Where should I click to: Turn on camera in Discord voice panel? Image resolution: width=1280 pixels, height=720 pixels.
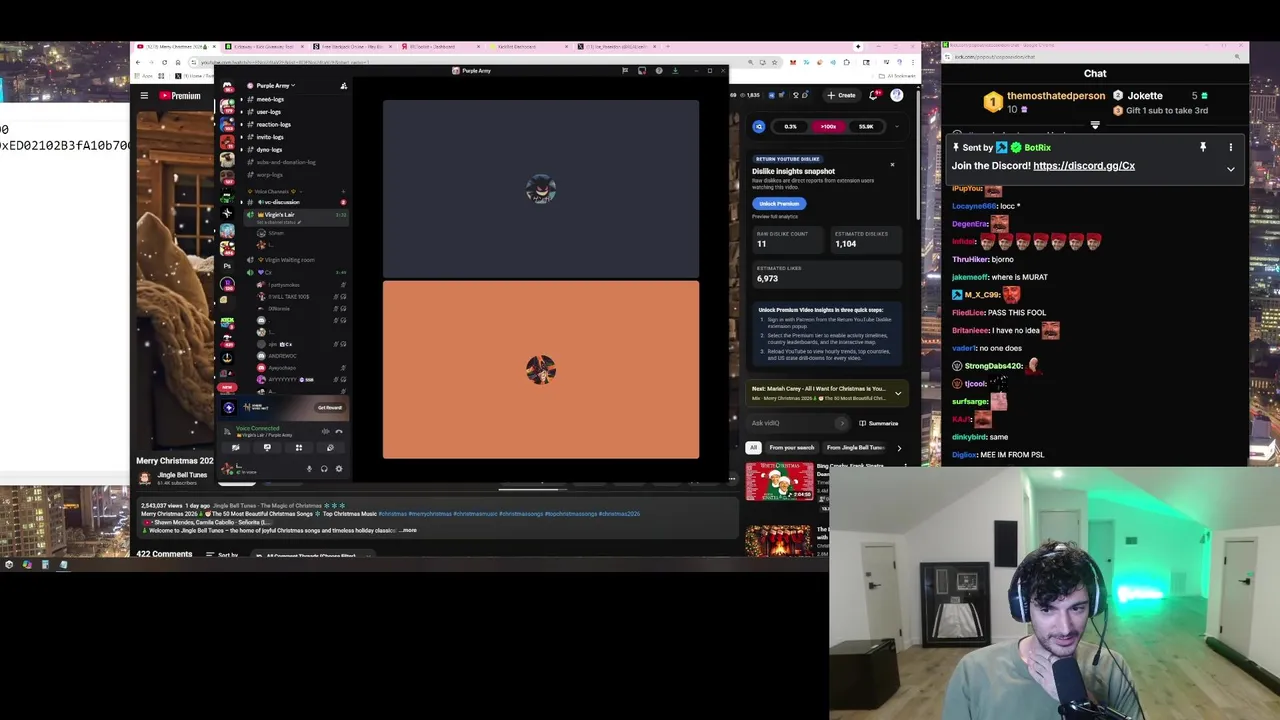235,448
